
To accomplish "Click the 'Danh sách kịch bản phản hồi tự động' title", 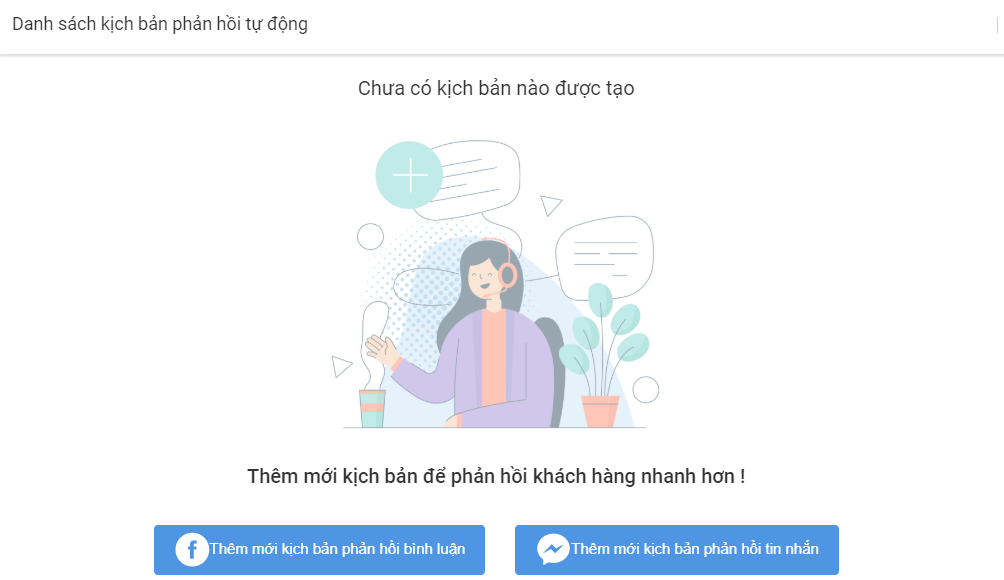I will 160,24.
